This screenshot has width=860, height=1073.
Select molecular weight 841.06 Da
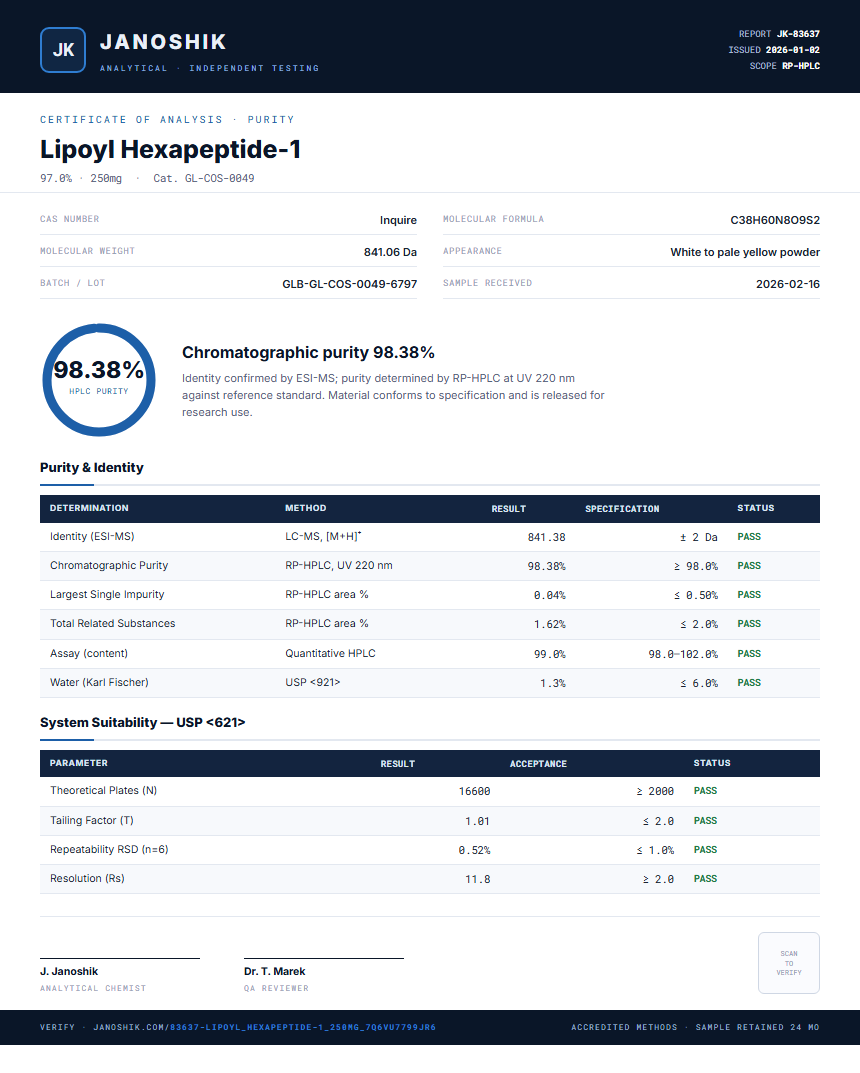390,252
